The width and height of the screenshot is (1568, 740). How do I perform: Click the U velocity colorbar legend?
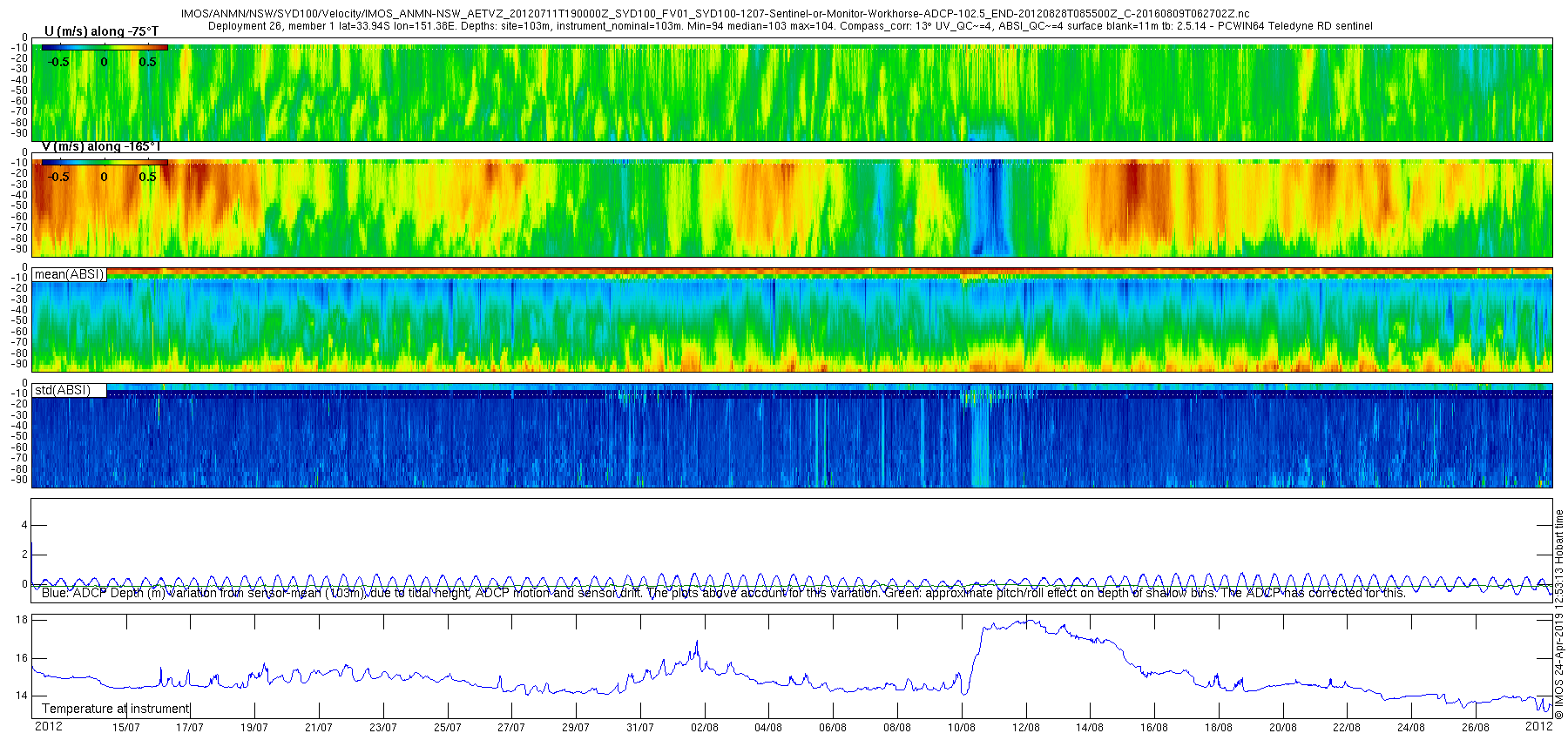(105, 47)
